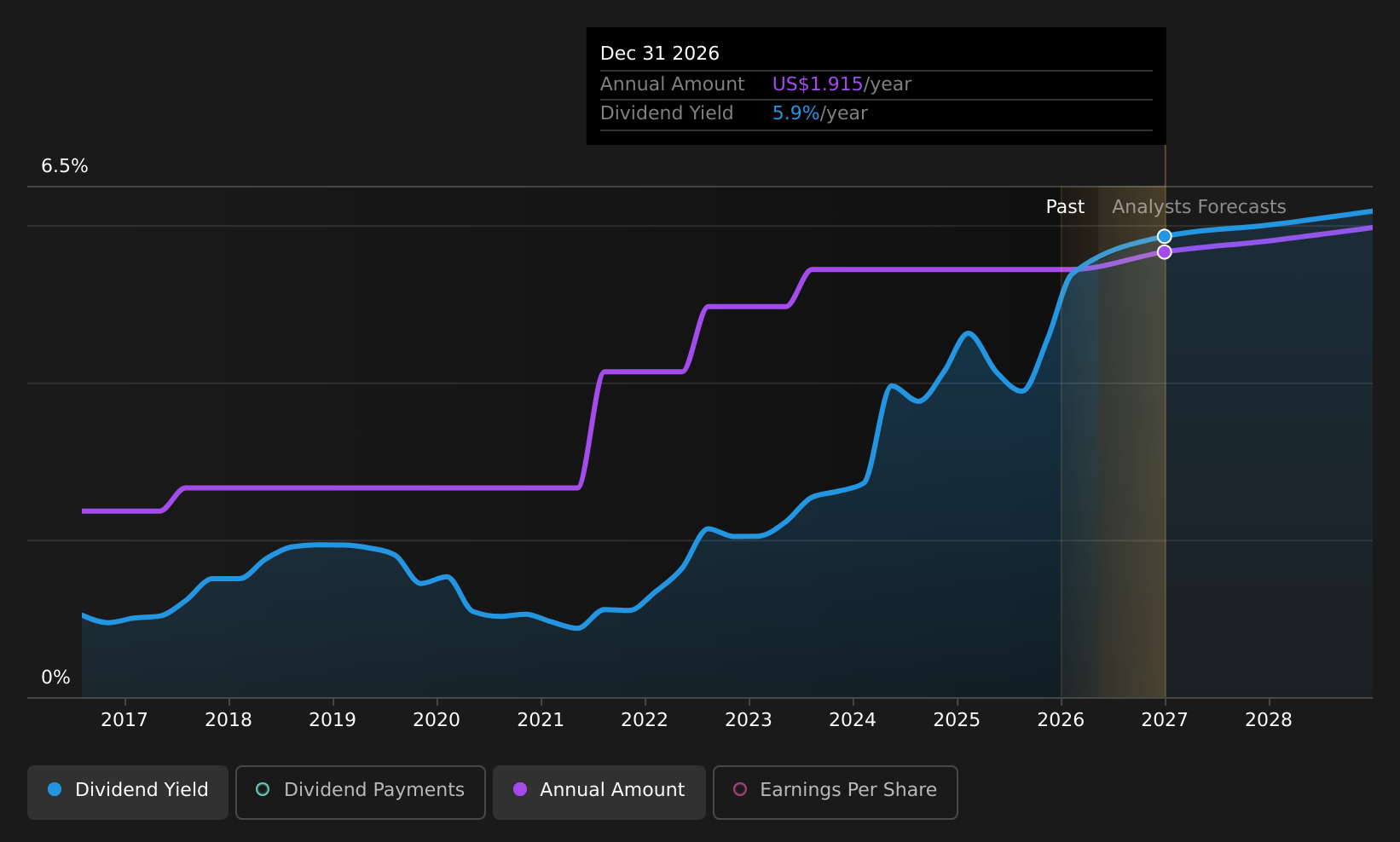
Task: Click the 2020 x-axis label
Action: (437, 720)
